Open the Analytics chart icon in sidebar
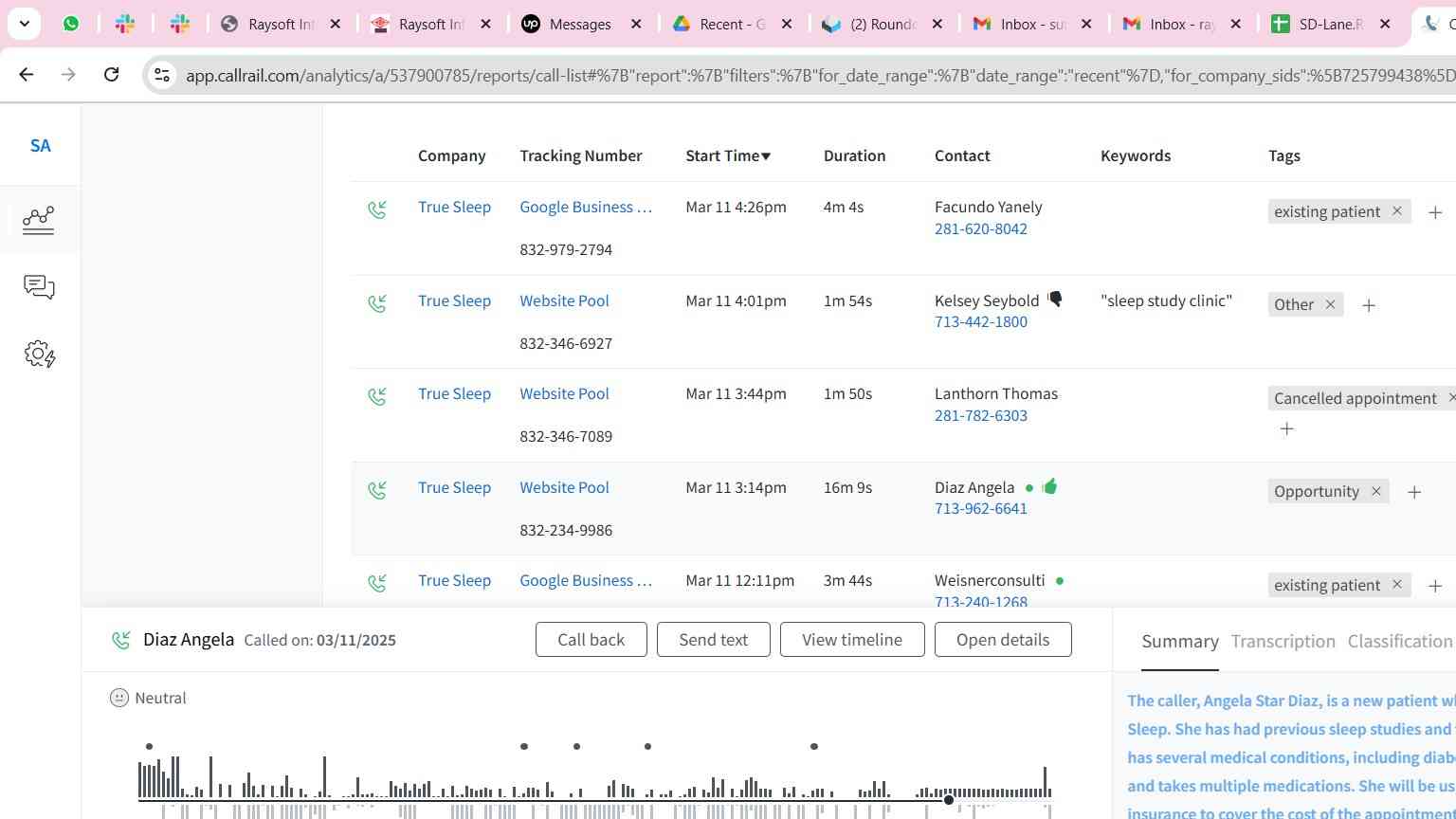 (39, 219)
